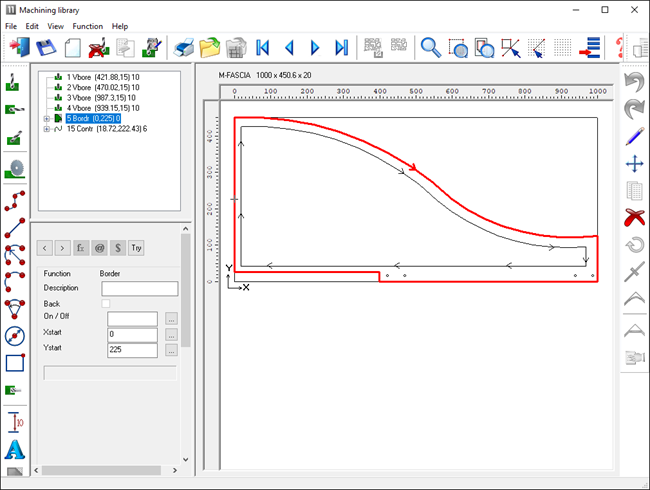Screen dimensions: 650x490
Task: Open the Function menu
Action: click(x=87, y=26)
